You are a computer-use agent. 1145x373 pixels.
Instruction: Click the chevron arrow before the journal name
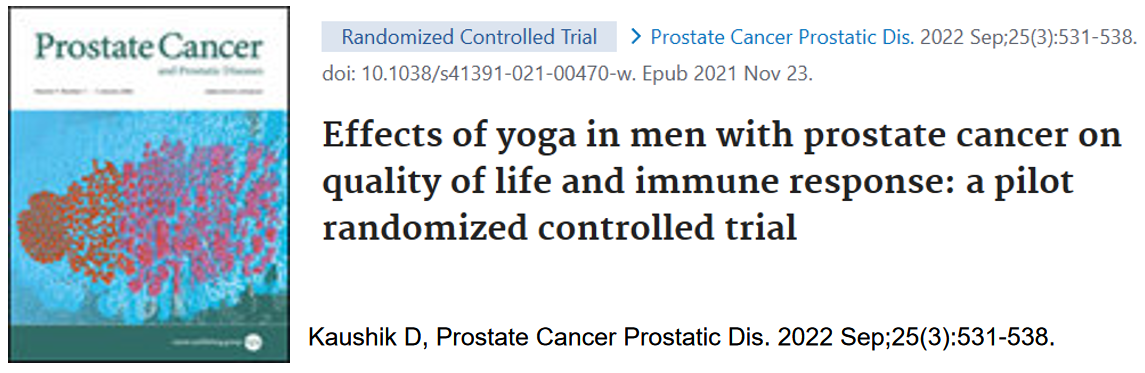click(635, 36)
